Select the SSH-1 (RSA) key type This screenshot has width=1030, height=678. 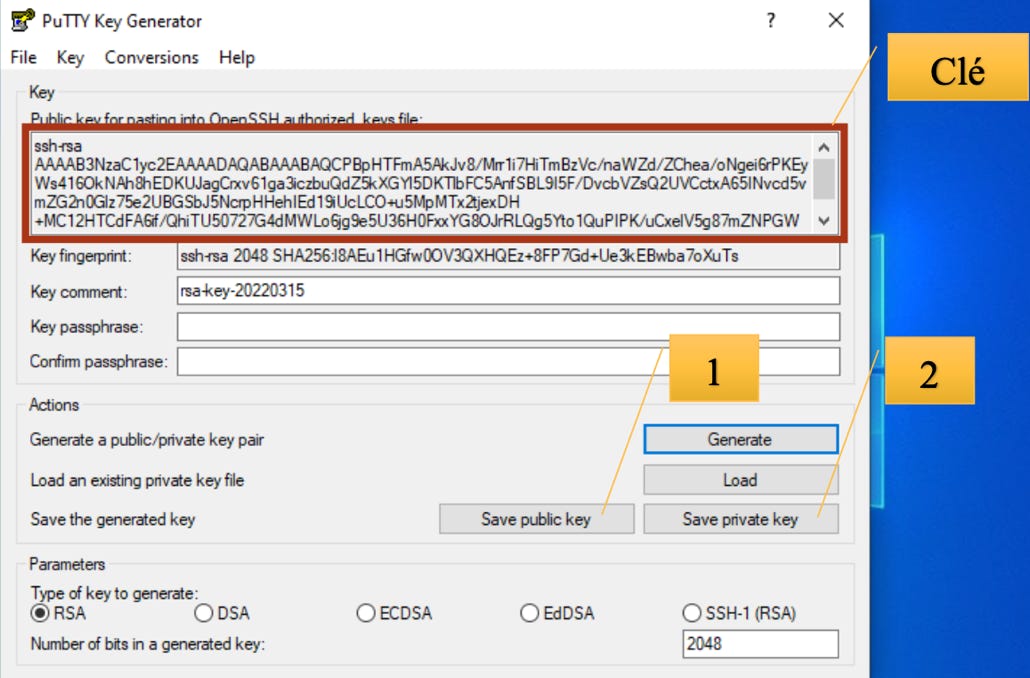tap(693, 614)
